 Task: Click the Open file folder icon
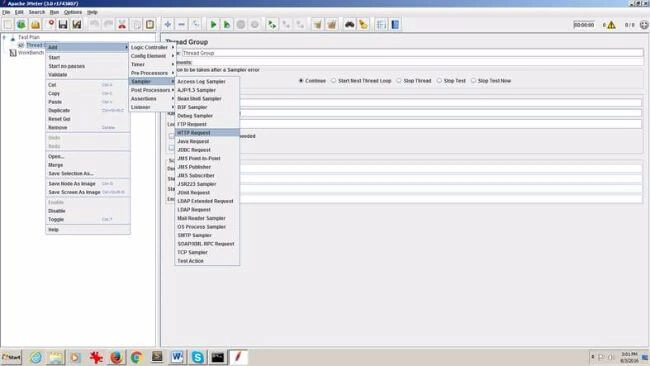click(35, 24)
